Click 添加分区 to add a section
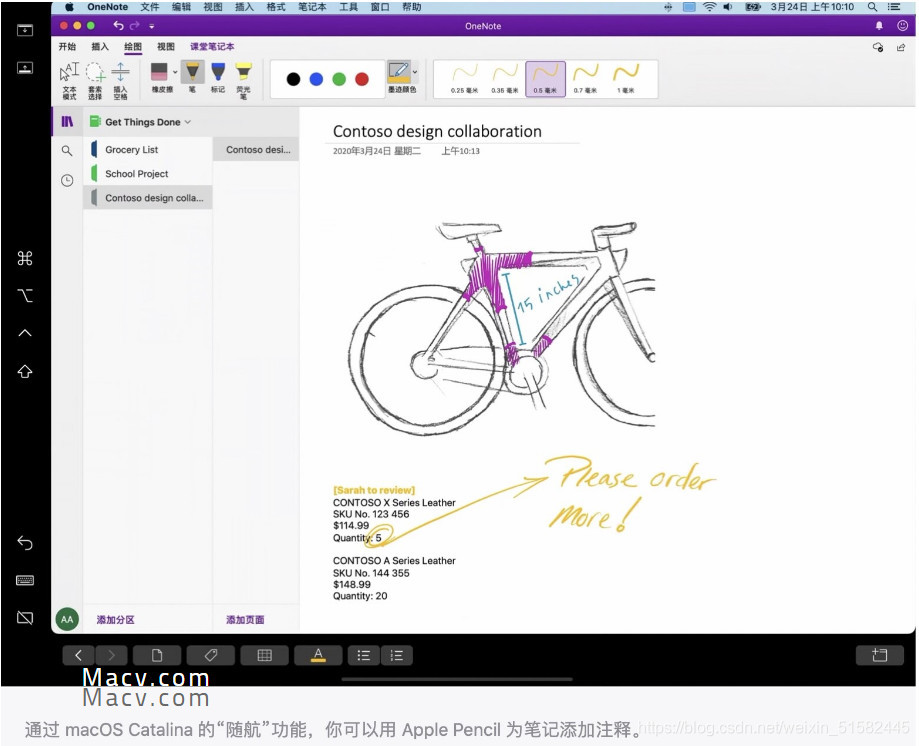The image size is (919, 746). [115, 619]
